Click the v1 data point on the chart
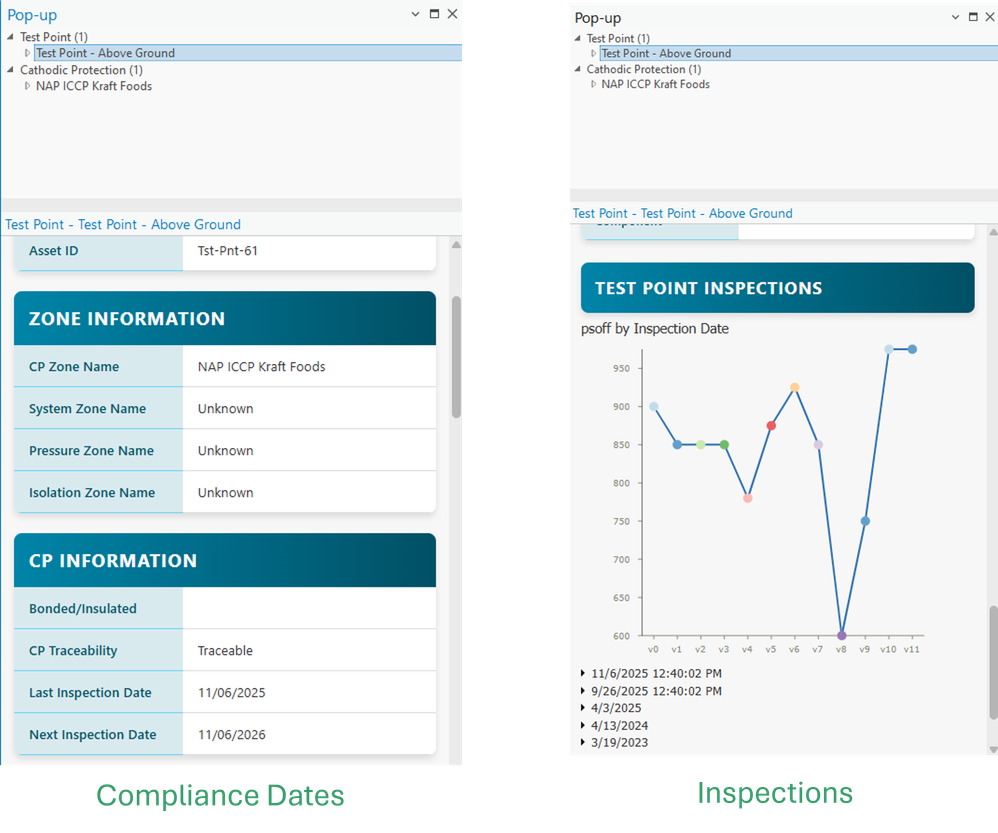The image size is (998, 833). pyautogui.click(x=677, y=445)
